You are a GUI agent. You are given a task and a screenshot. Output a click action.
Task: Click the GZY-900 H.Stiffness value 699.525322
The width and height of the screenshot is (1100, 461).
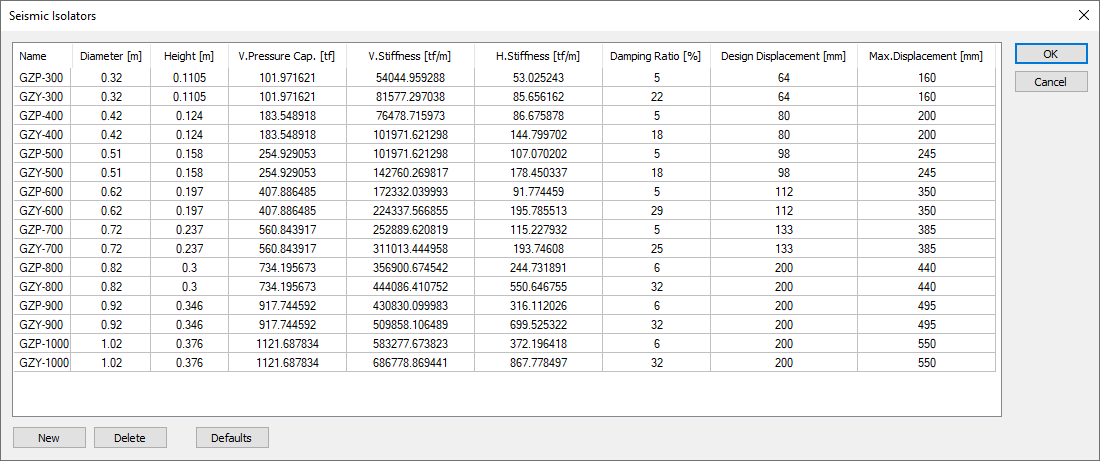(x=537, y=324)
